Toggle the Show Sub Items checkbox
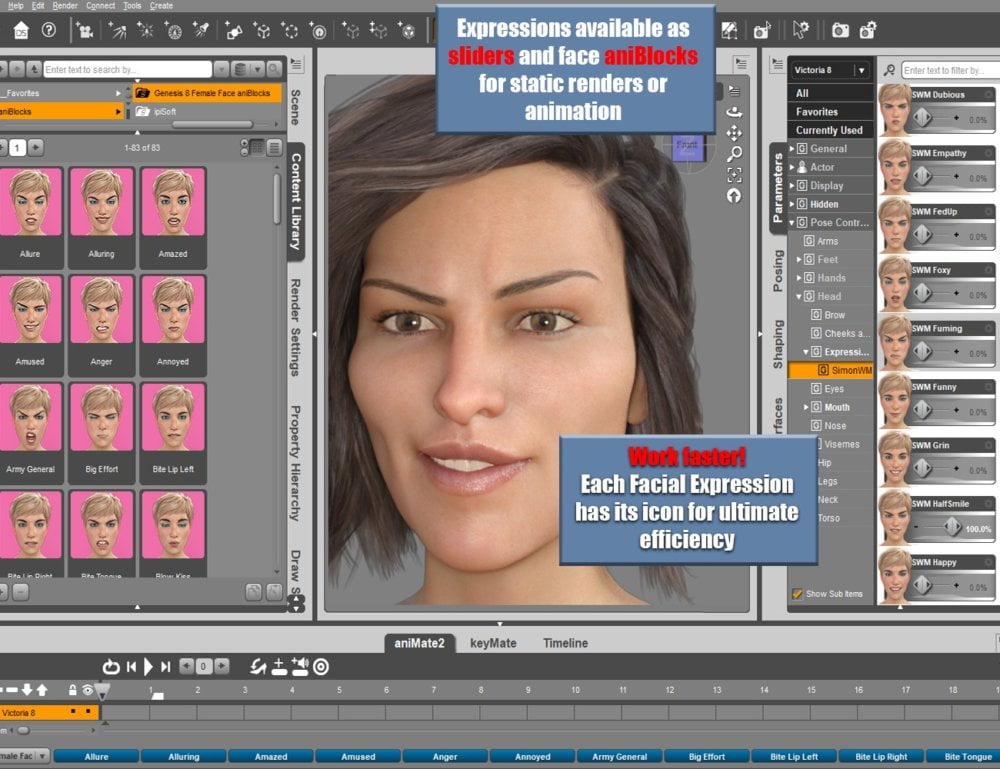The image size is (1000, 769). 797,592
